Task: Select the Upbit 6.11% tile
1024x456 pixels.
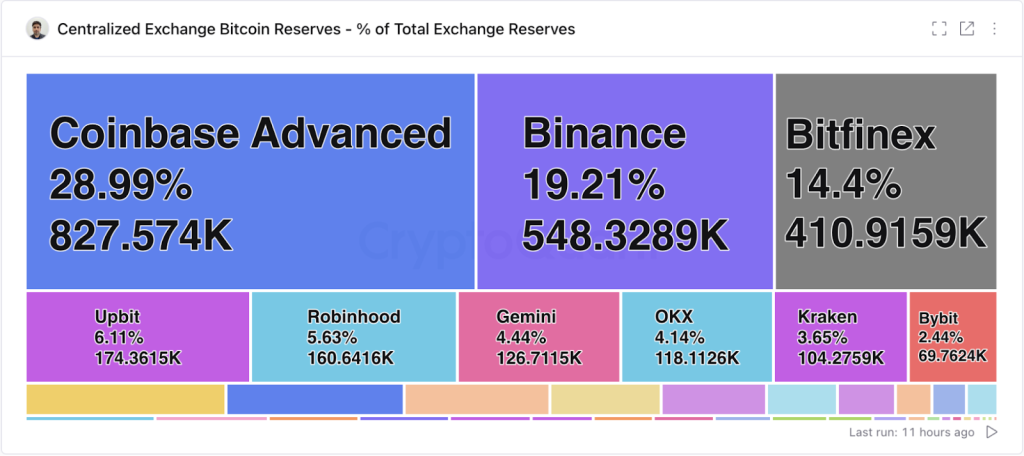Action: coord(138,337)
